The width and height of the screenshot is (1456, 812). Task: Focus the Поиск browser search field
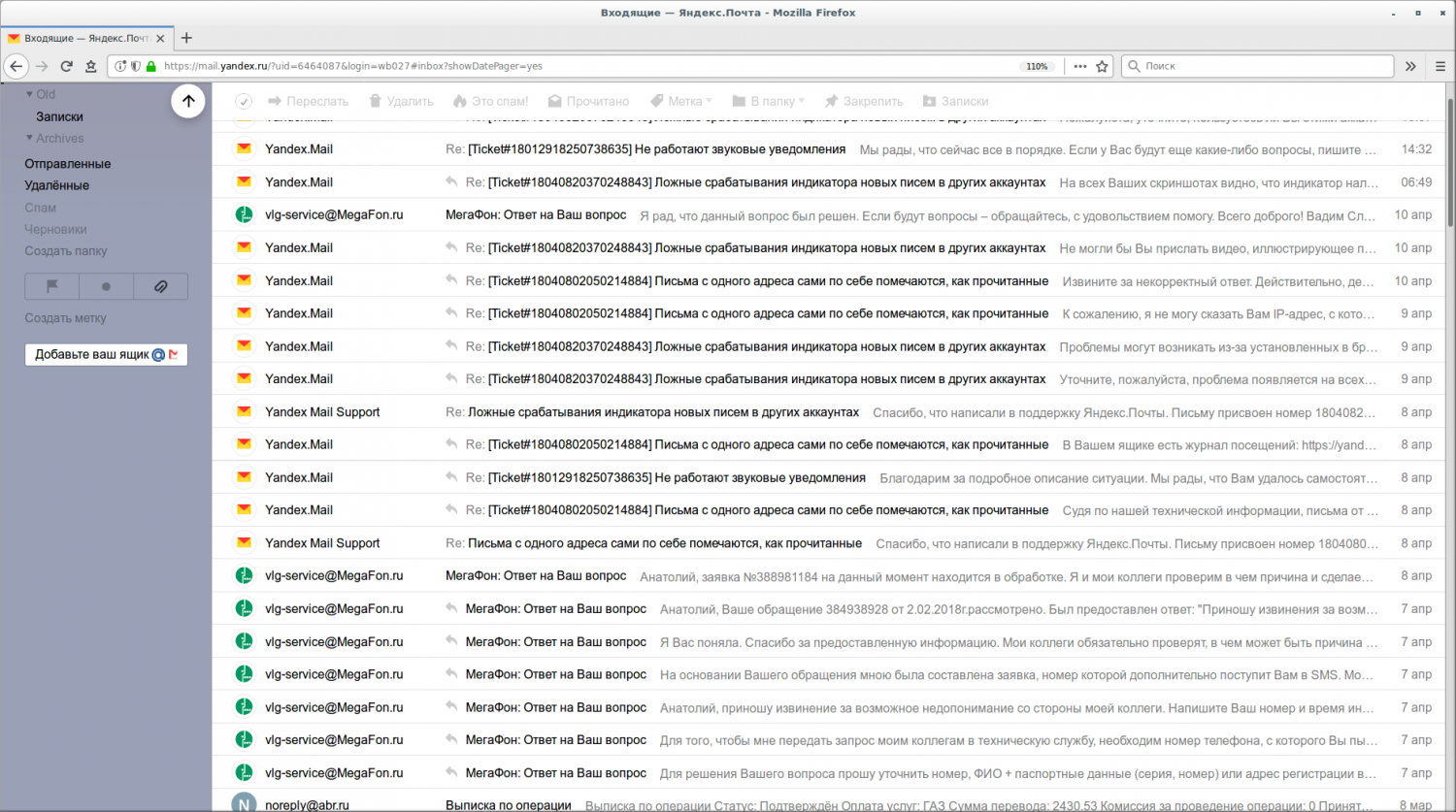click(x=1258, y=66)
